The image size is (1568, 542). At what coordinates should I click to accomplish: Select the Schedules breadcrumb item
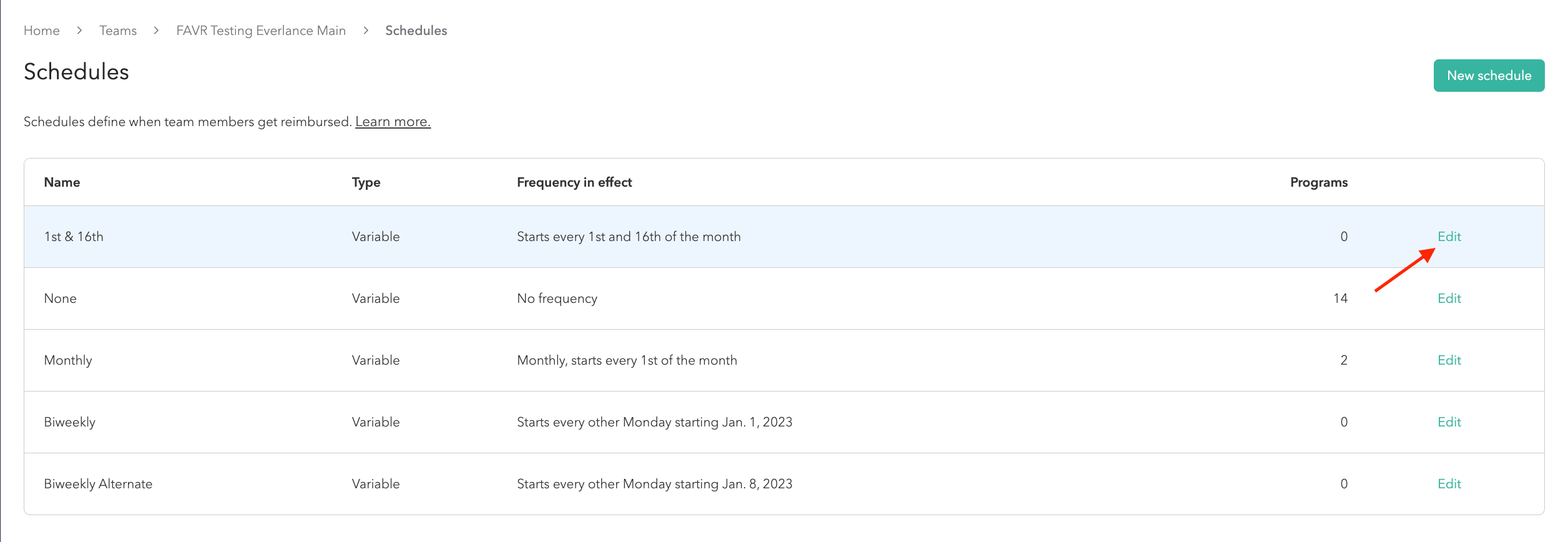pyautogui.click(x=416, y=30)
